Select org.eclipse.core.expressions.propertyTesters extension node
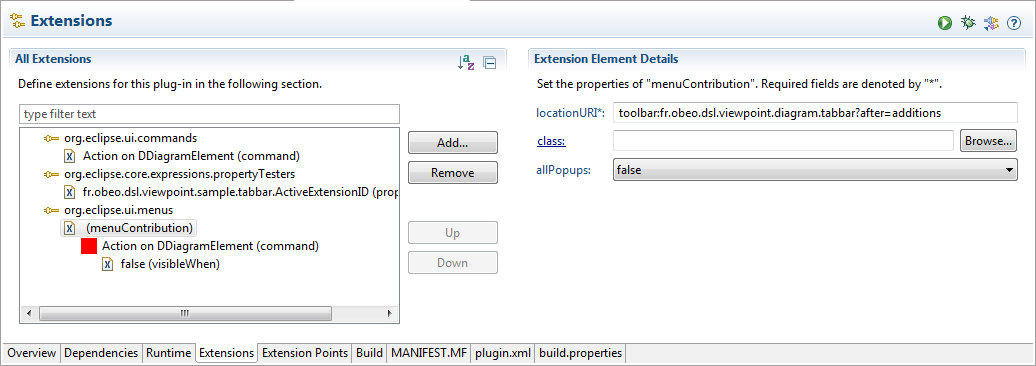The height and width of the screenshot is (366, 1036). 168,174
